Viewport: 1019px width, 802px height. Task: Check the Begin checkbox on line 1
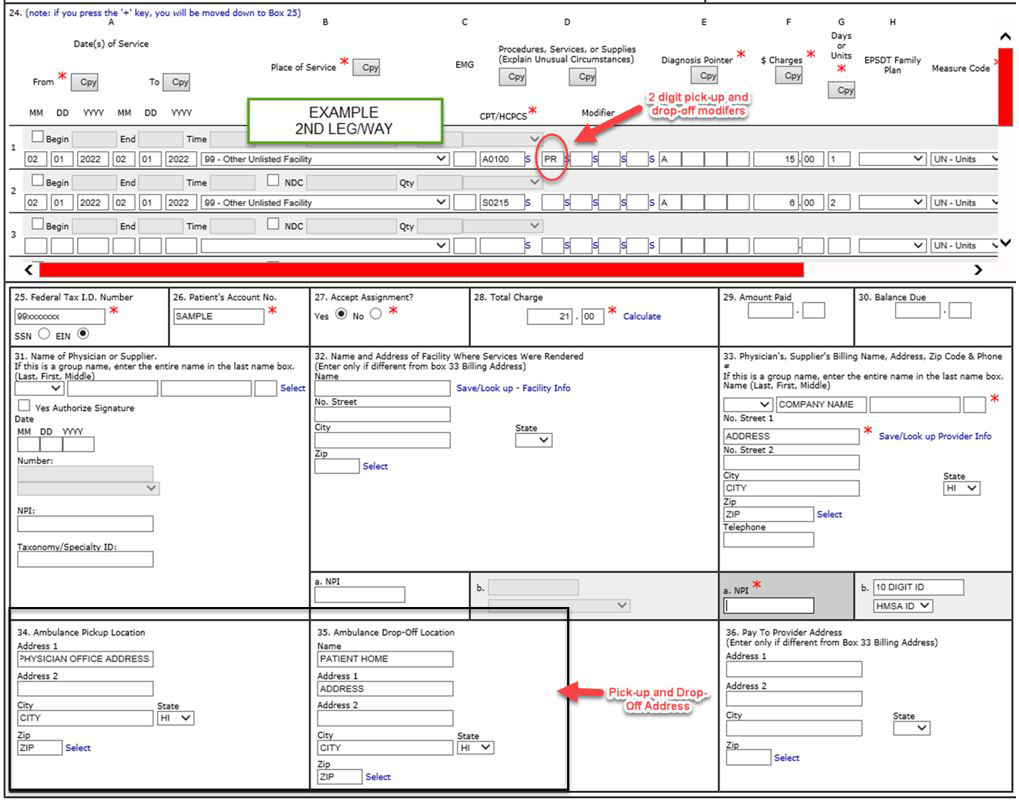click(x=38, y=137)
